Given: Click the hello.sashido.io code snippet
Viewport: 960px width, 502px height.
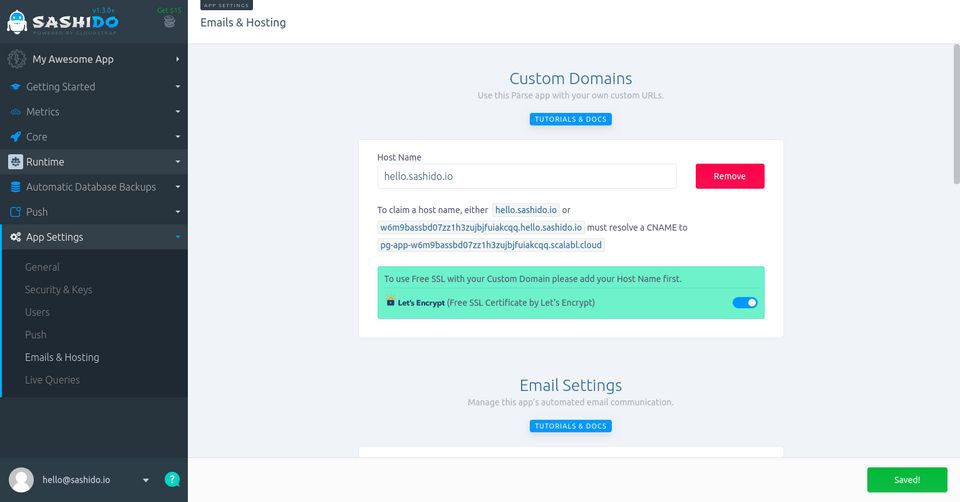Looking at the screenshot, I should tap(526, 210).
